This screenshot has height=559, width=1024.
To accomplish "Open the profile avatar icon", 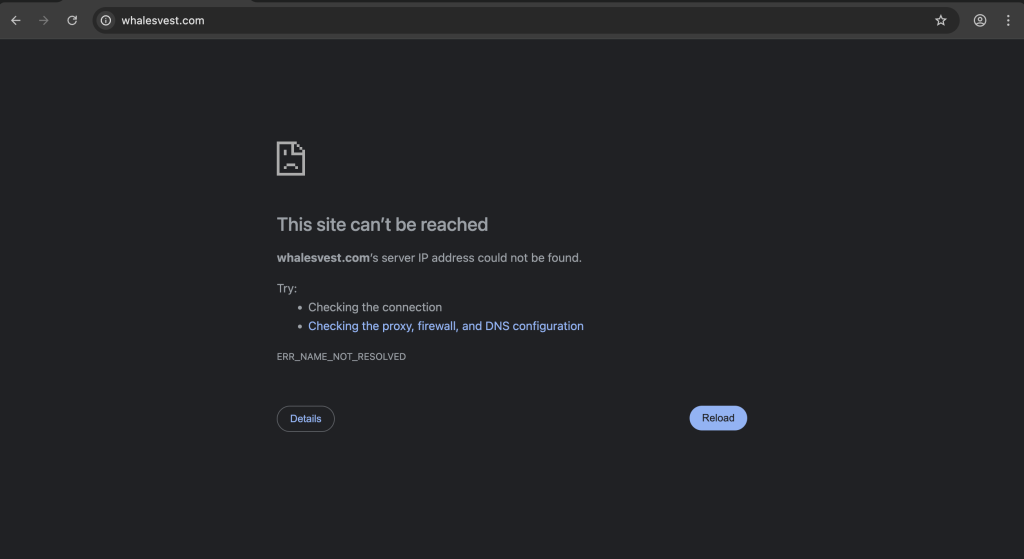I will (x=980, y=20).
